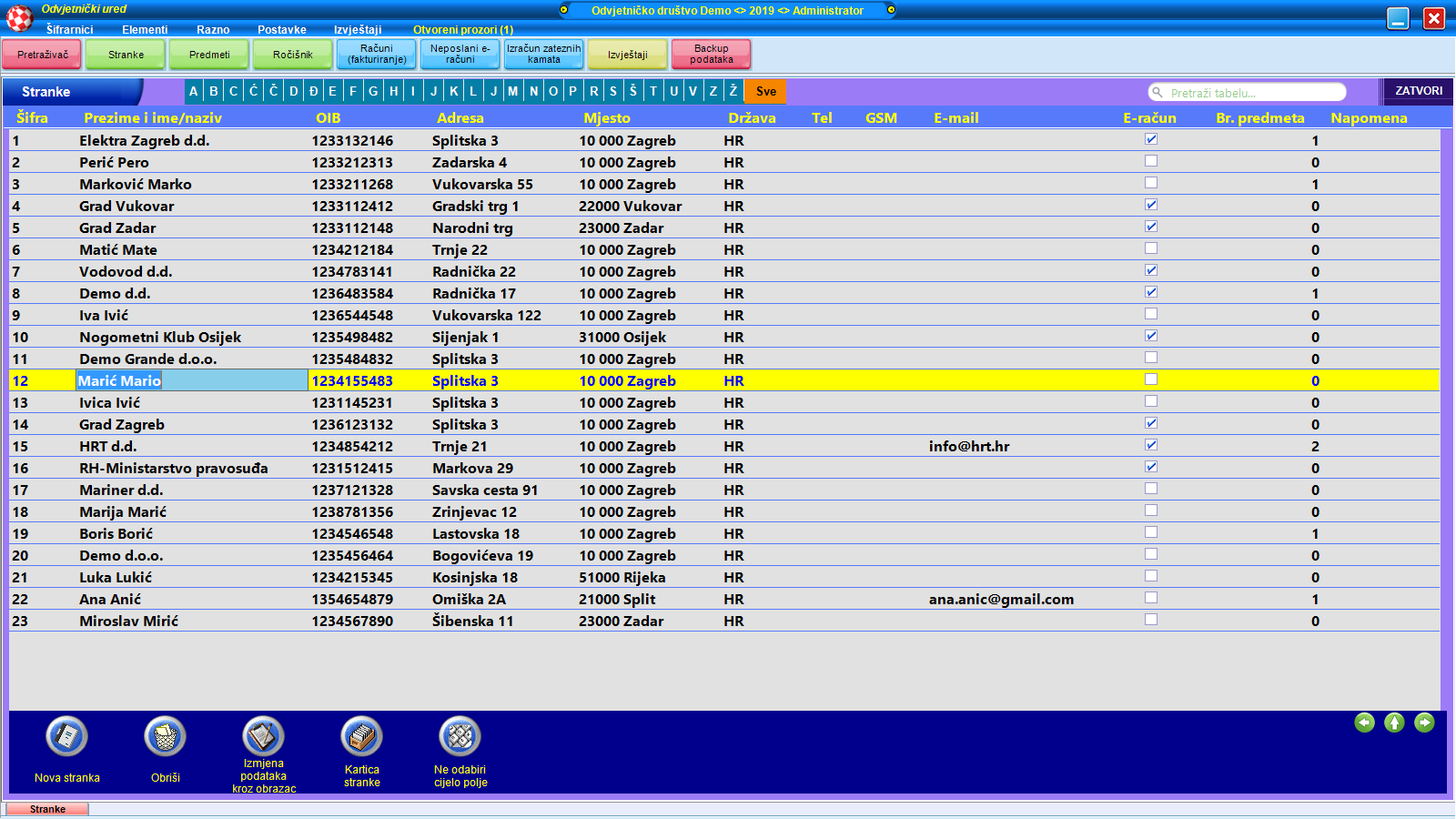Image resolution: width=1456 pixels, height=819 pixels.
Task: Enable E-račun checkbox for Perić Pero
Action: tap(1151, 161)
